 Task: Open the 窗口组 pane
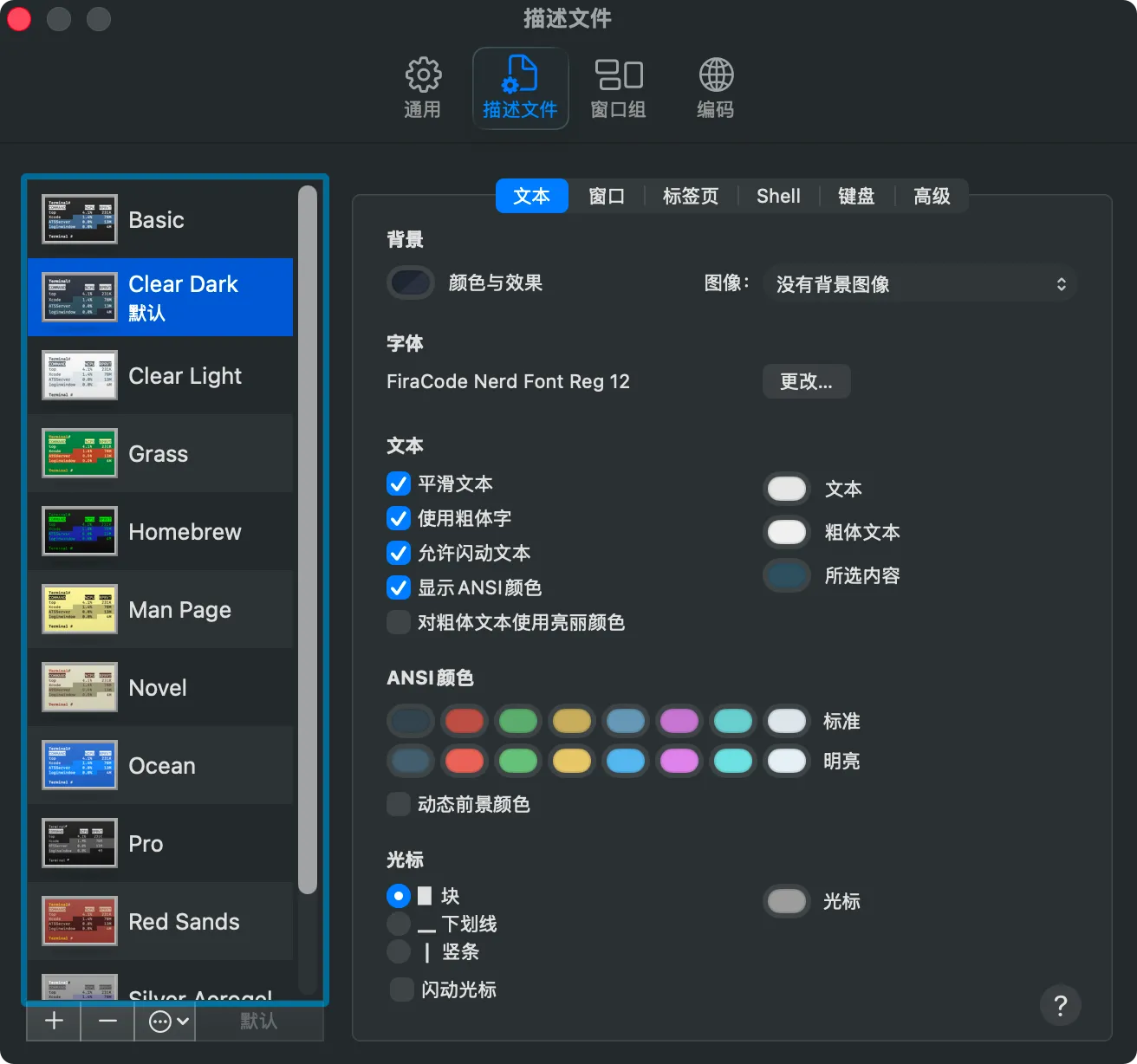tap(617, 87)
